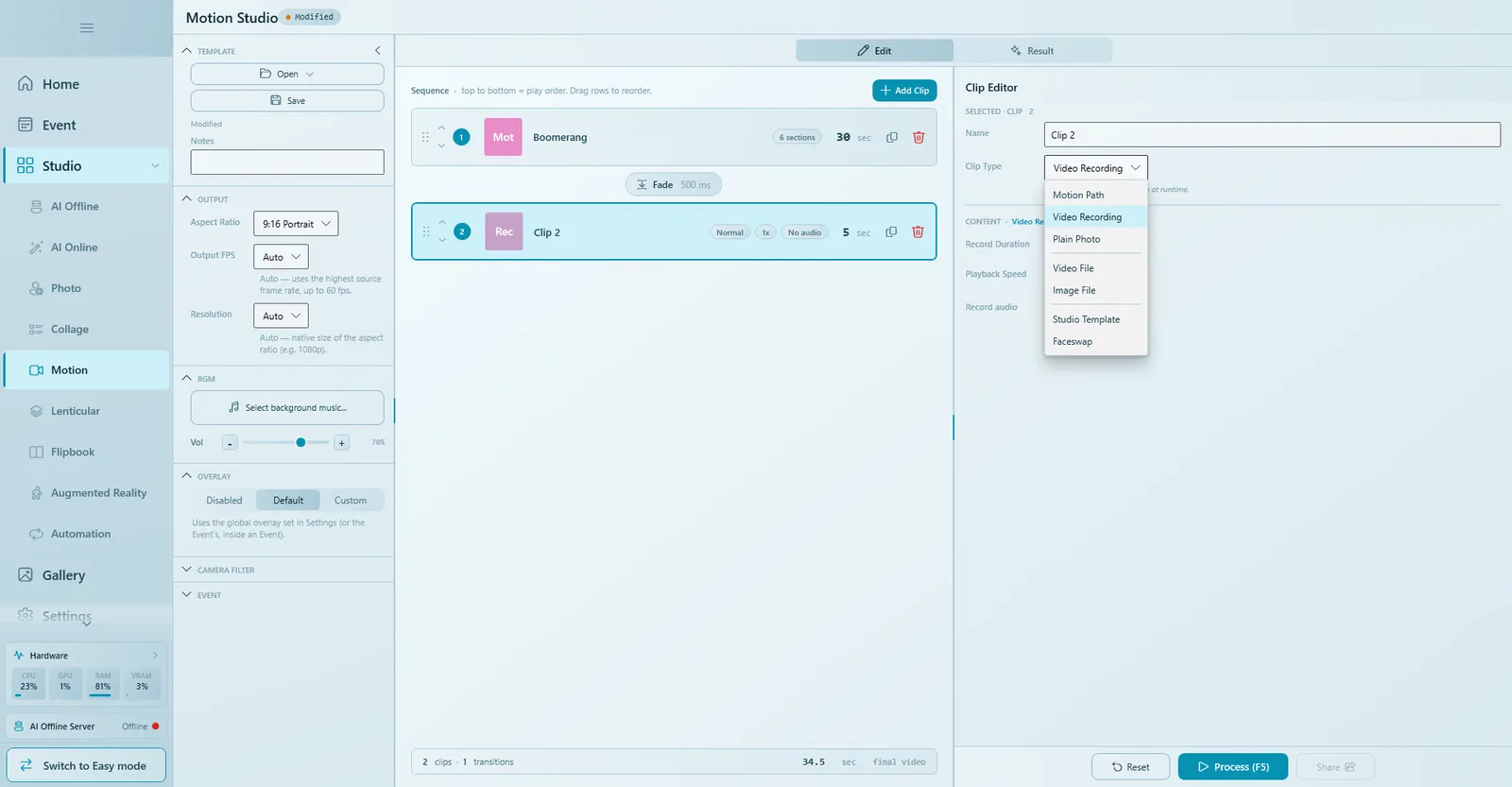The width and height of the screenshot is (1512, 787).
Task: Choose Faceswap clip type
Action: click(1095, 342)
